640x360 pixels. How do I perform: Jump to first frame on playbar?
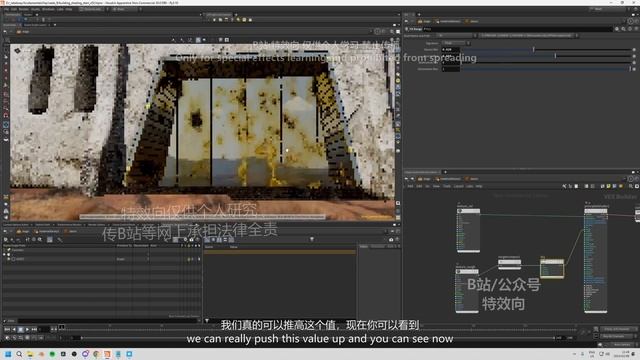pyautogui.click(x=7, y=329)
